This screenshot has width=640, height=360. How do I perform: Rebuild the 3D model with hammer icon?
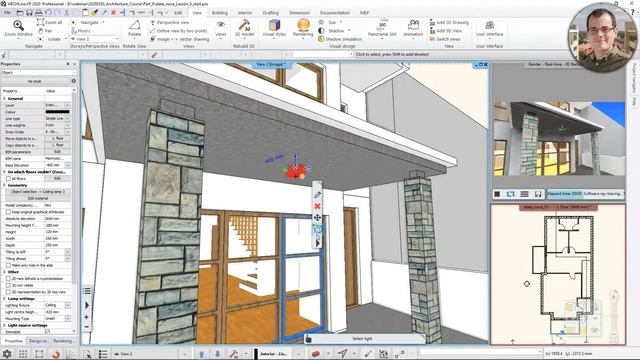click(x=244, y=25)
